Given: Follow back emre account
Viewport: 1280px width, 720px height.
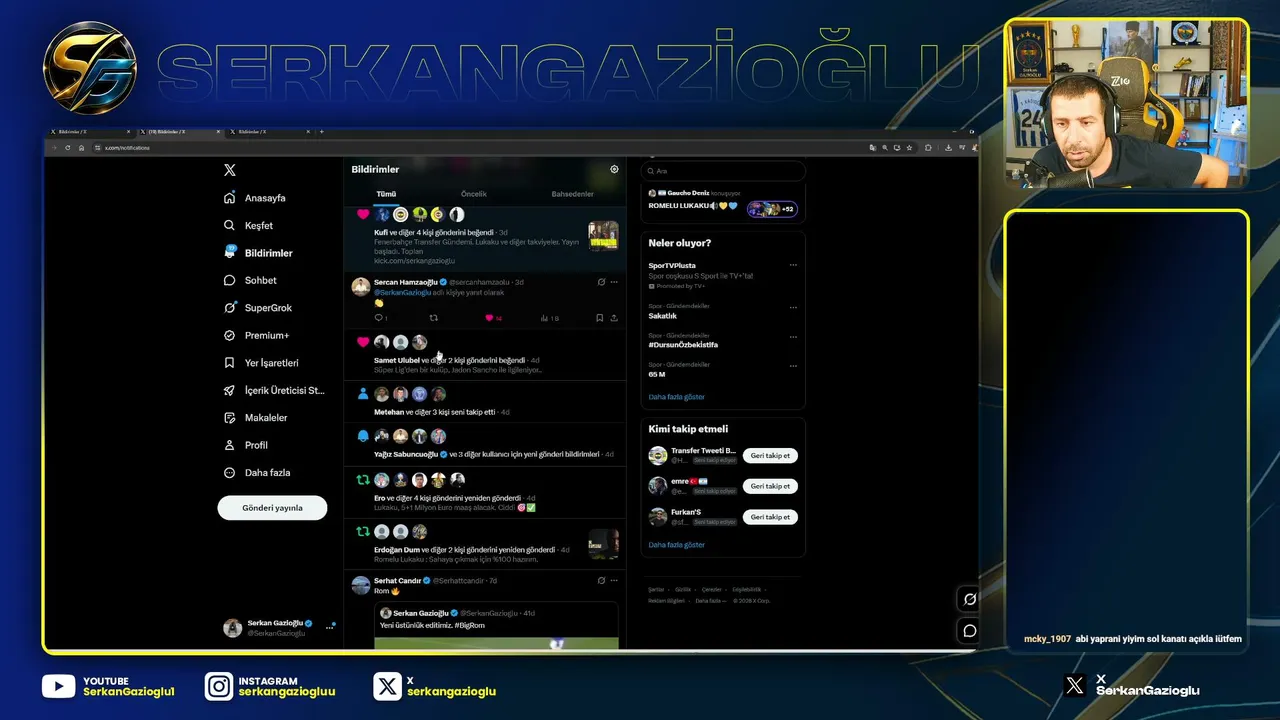Looking at the screenshot, I should pos(770,486).
